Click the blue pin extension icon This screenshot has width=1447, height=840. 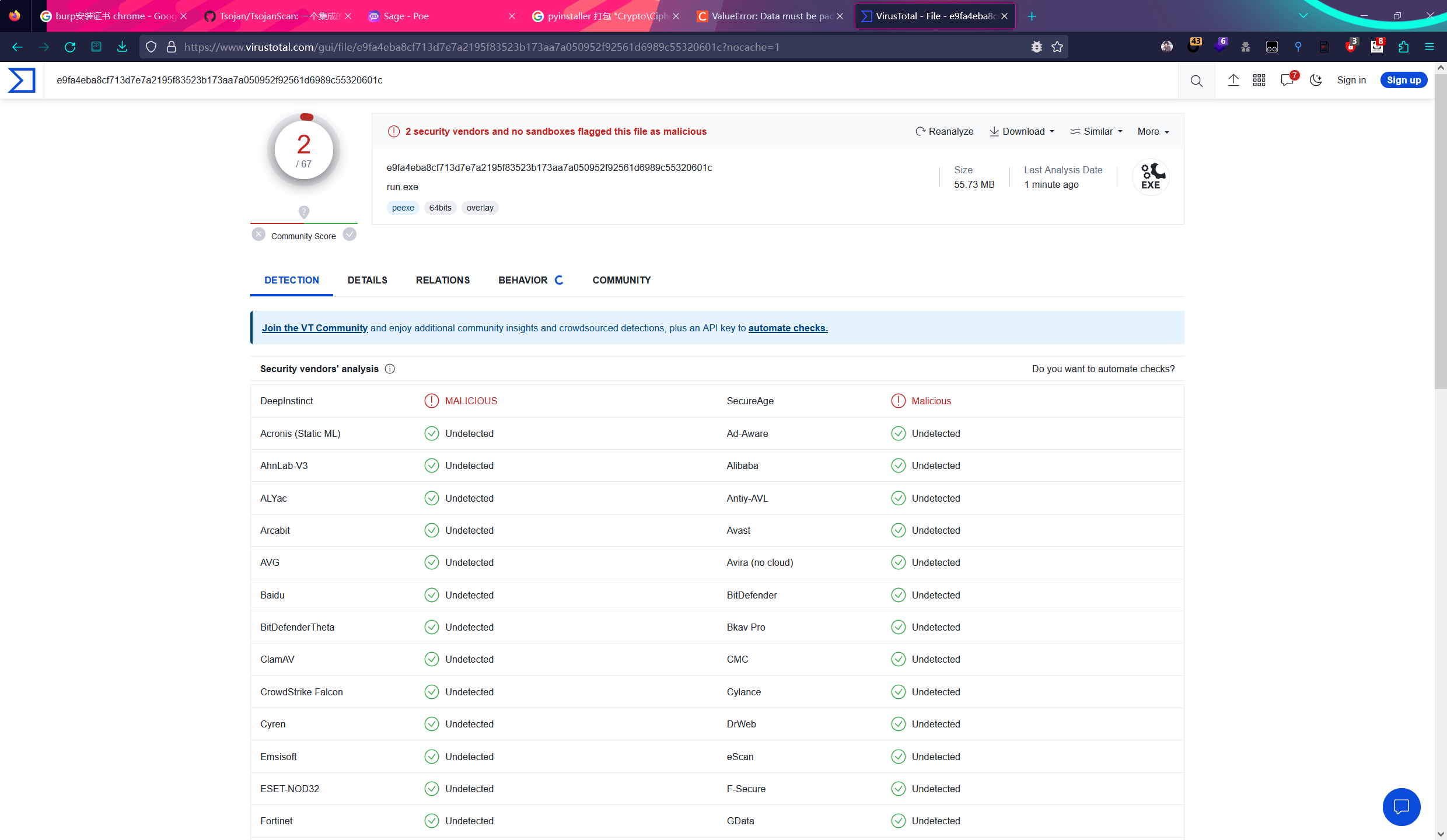[x=1298, y=47]
